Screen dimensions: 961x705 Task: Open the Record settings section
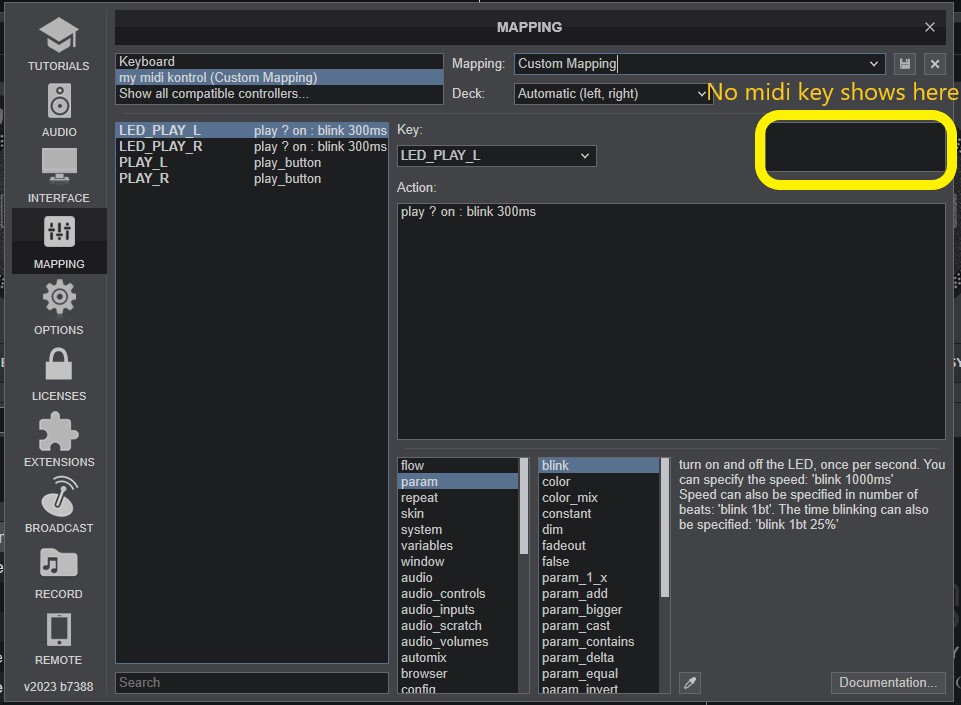pyautogui.click(x=59, y=572)
